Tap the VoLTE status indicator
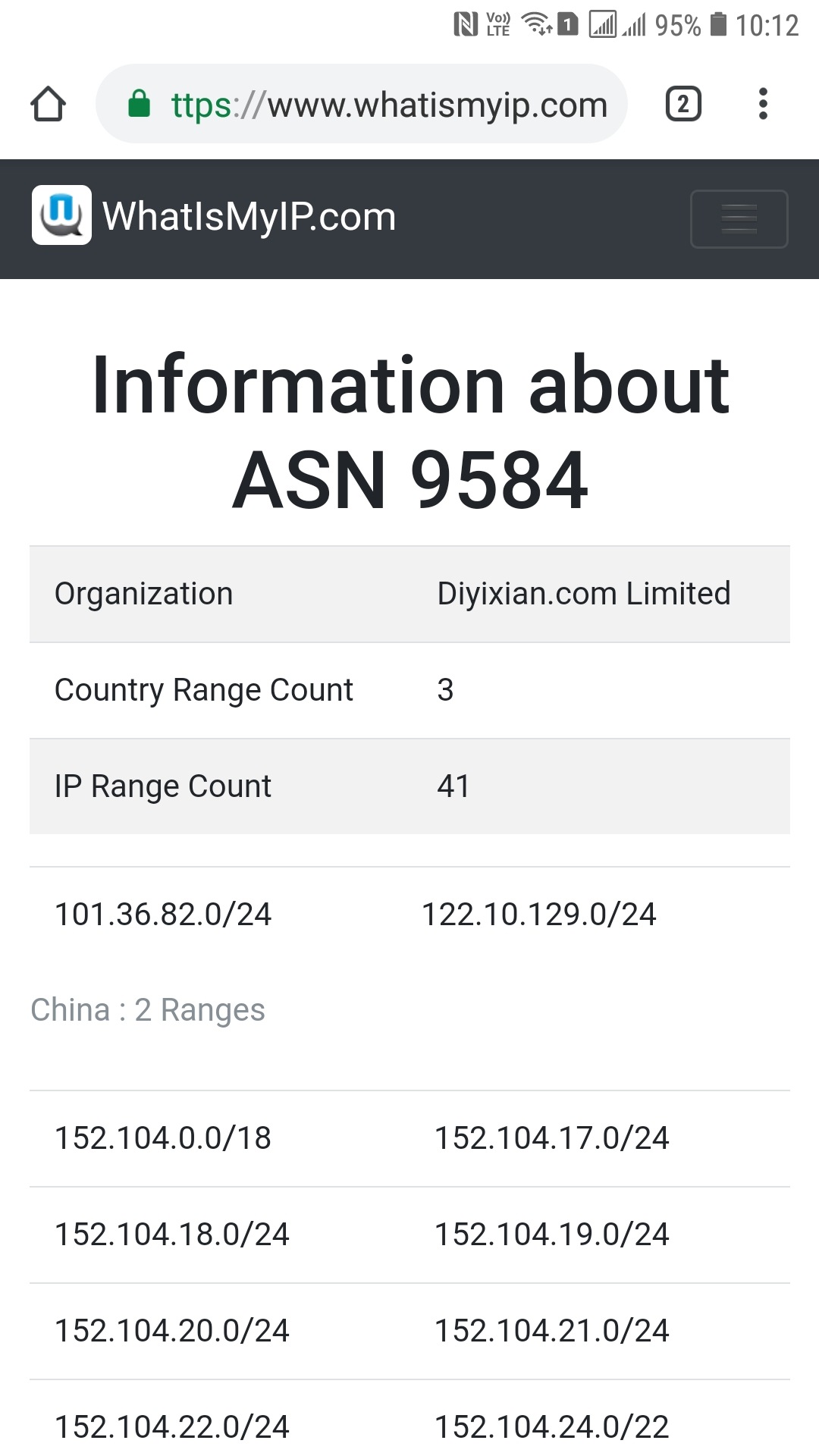Screen dimensions: 819x1456 coord(498,25)
